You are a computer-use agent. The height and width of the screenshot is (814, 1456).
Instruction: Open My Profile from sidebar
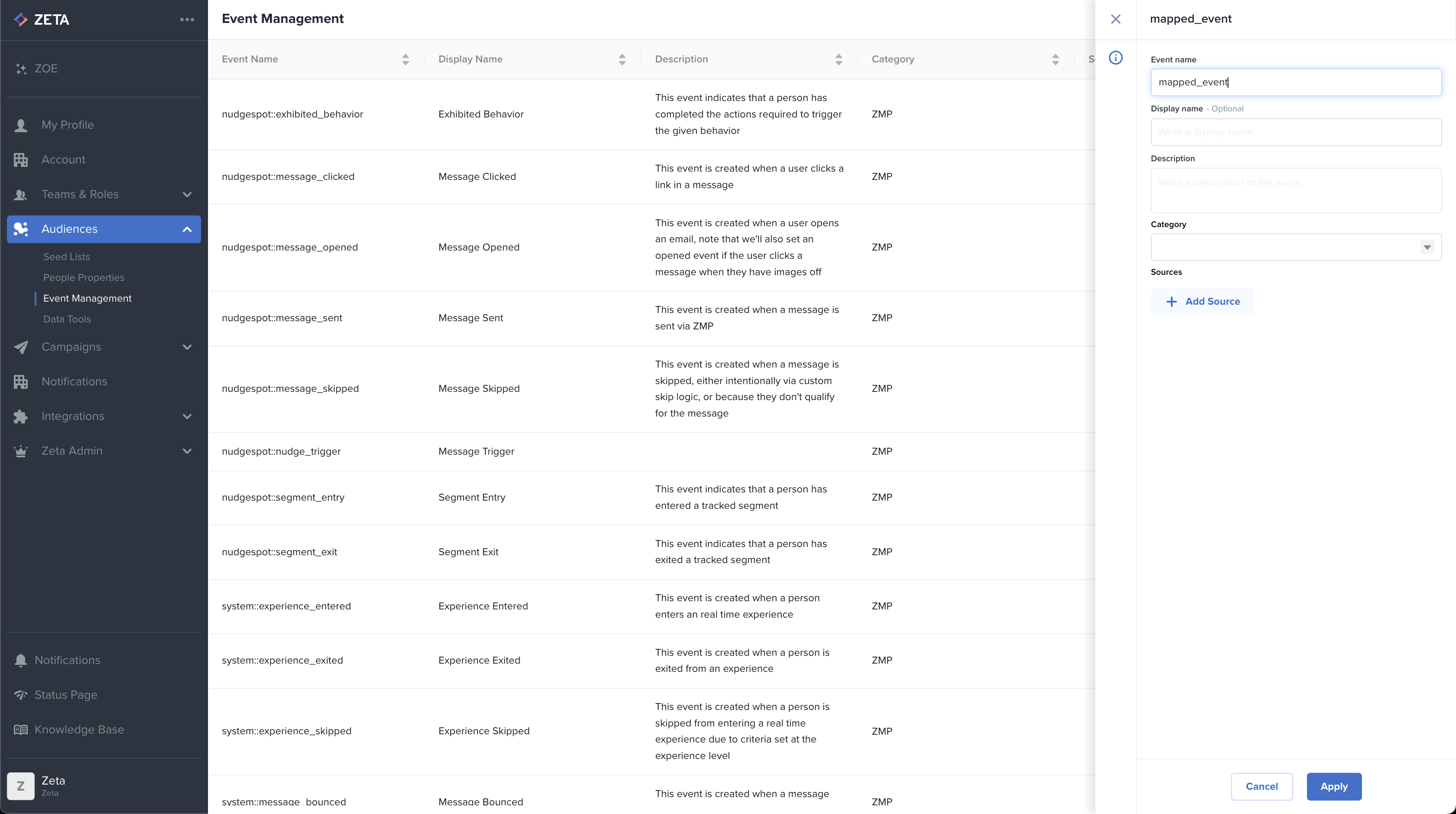tap(67, 125)
